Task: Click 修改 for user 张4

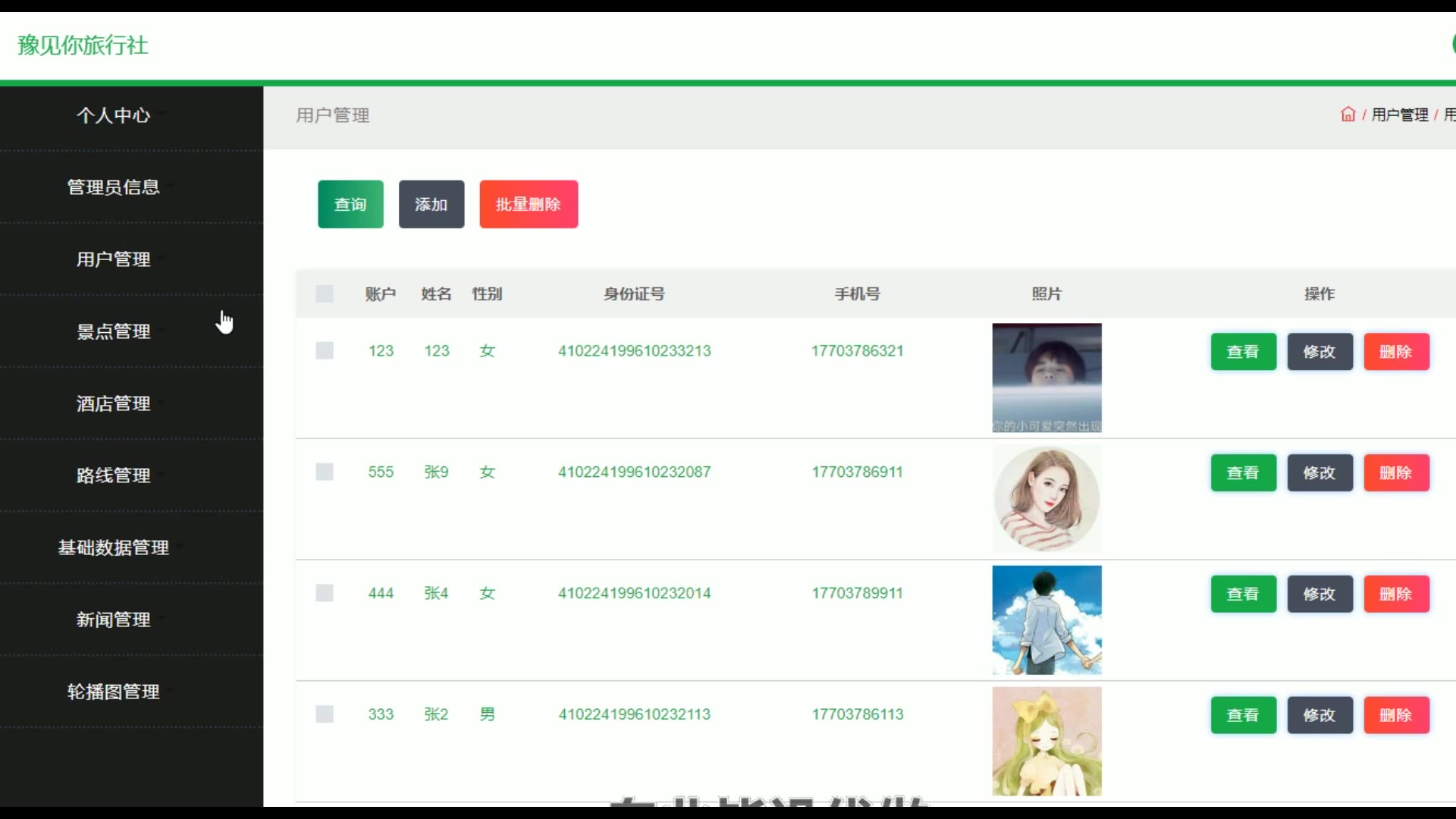Action: pos(1320,594)
